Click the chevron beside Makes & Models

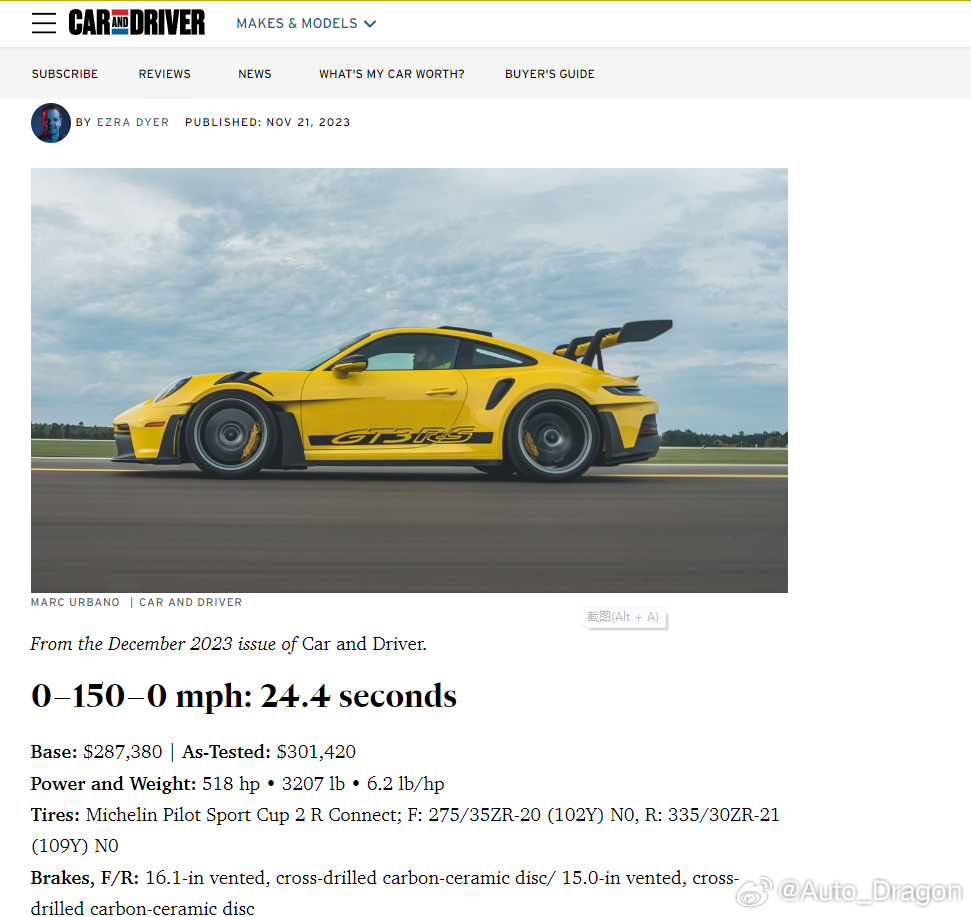[370, 24]
